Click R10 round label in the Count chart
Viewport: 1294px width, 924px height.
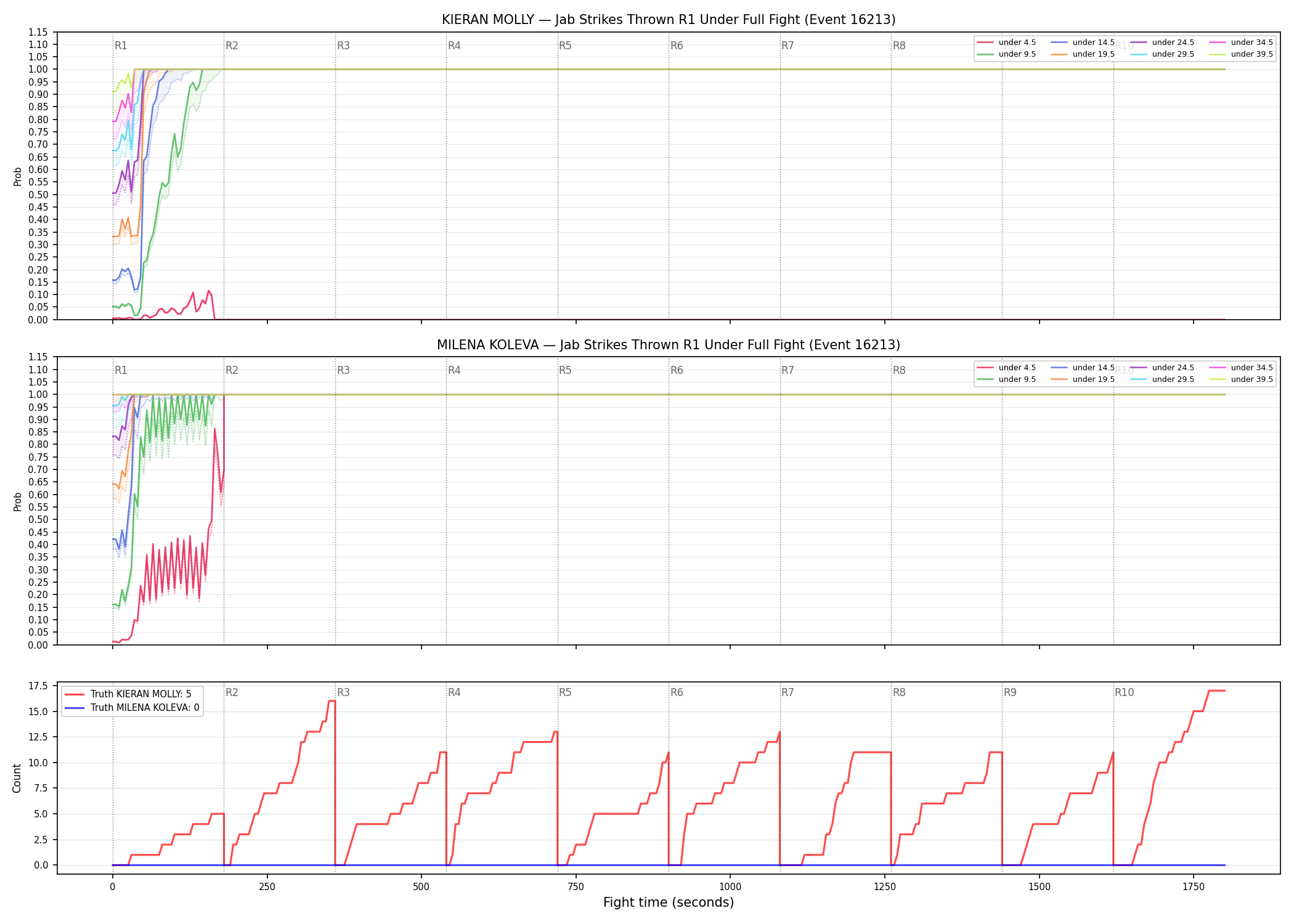1124,692
